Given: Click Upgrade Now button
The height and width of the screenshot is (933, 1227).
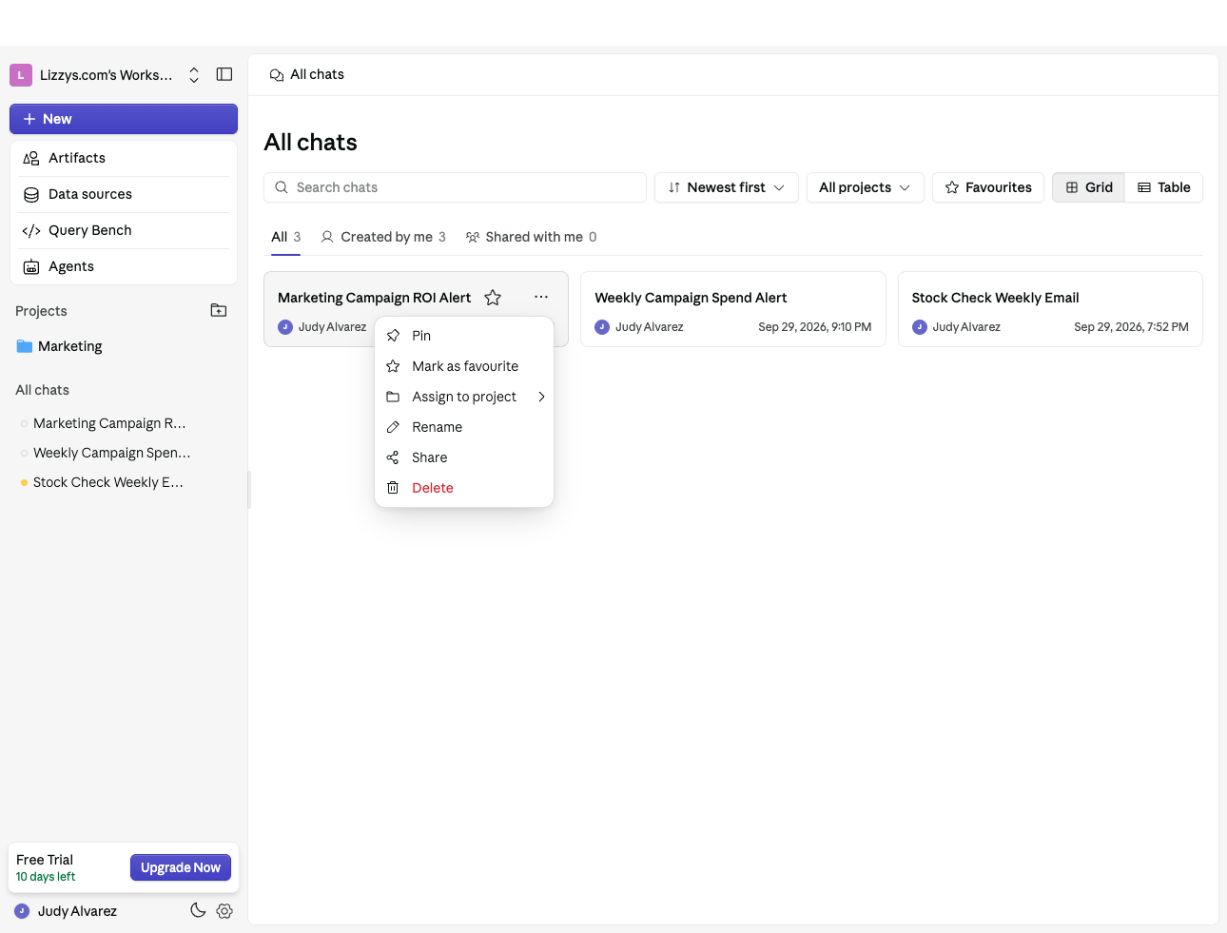Looking at the screenshot, I should click(180, 868).
